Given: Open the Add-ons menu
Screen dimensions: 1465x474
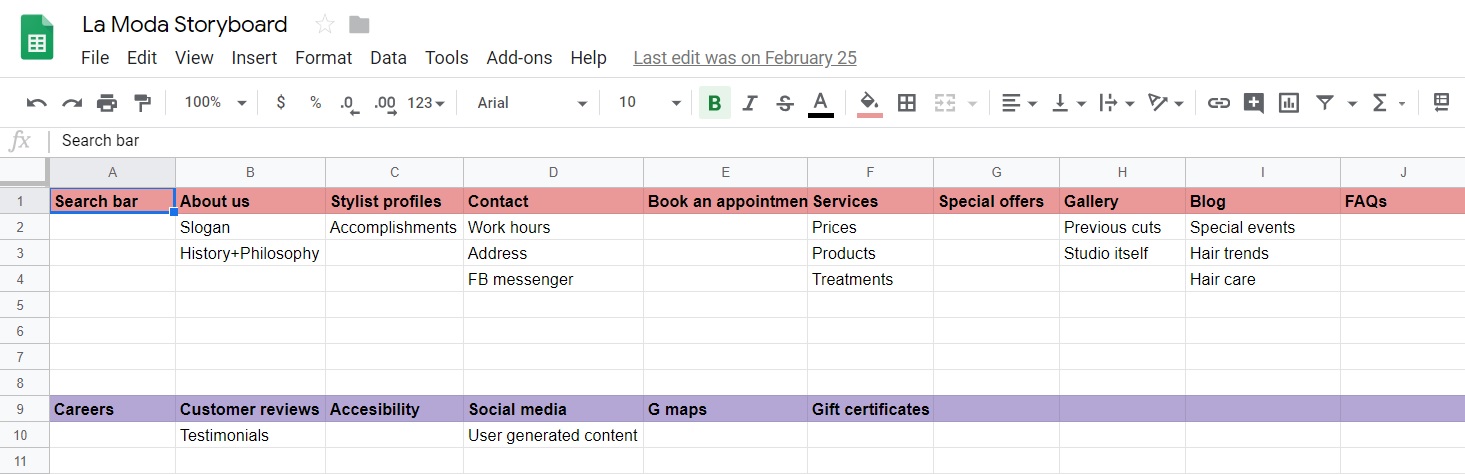Looking at the screenshot, I should (519, 58).
